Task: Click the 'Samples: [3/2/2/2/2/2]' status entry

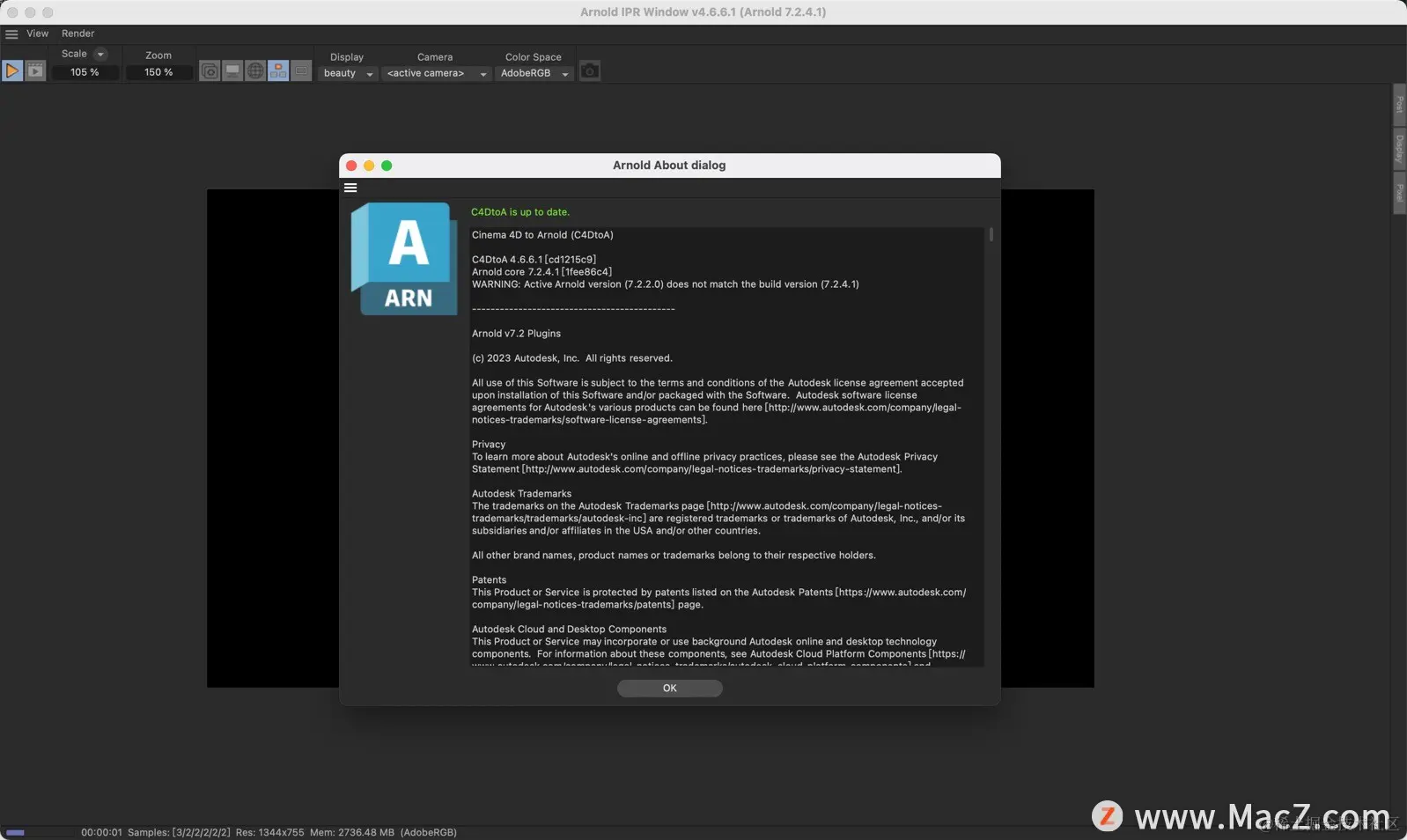Action: point(179,832)
